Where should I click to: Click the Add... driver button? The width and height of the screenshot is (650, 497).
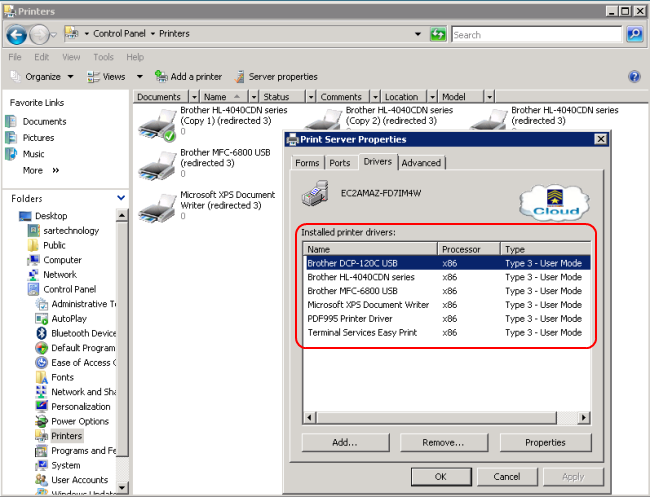345,443
